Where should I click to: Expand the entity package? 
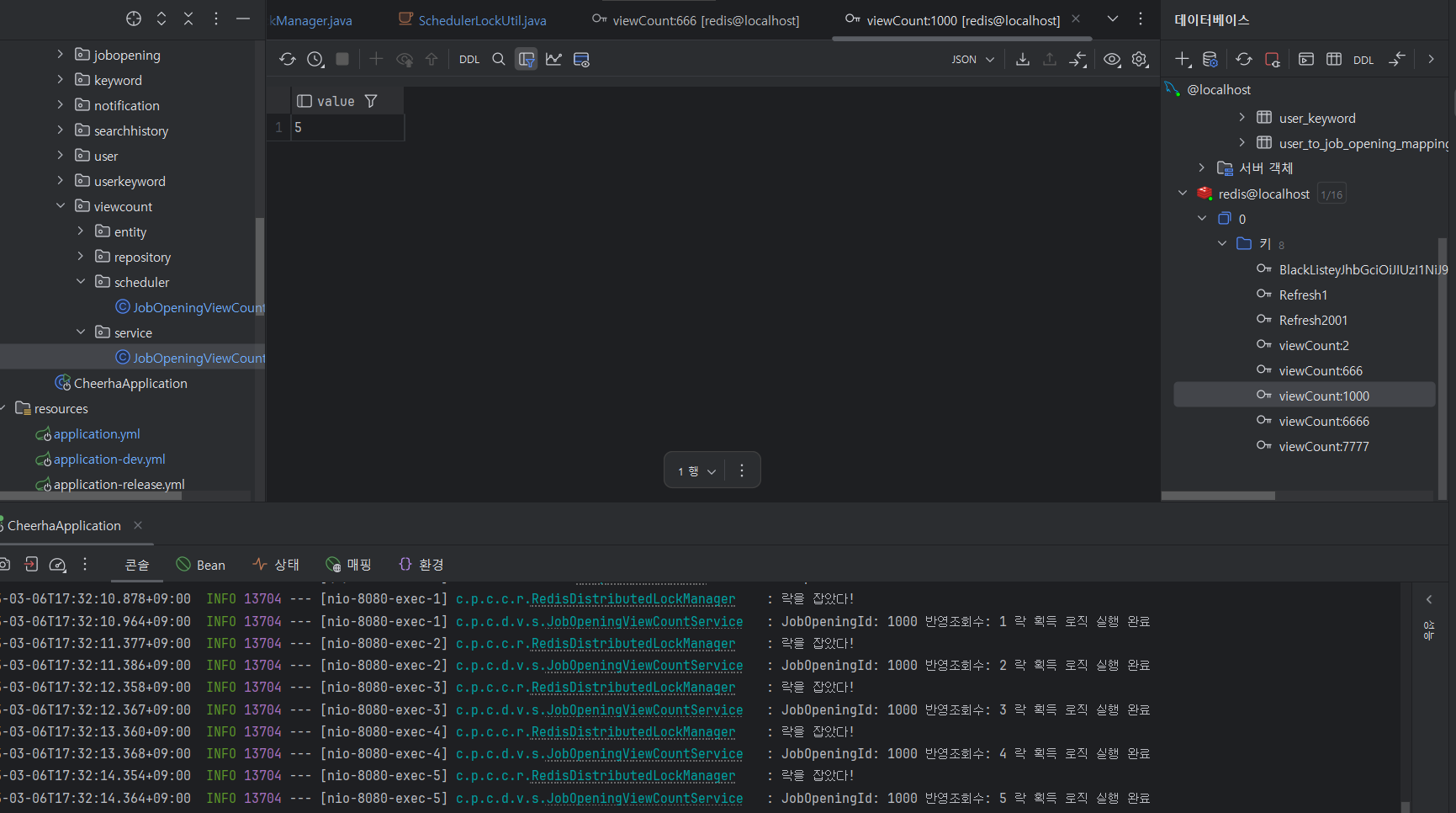[80, 231]
